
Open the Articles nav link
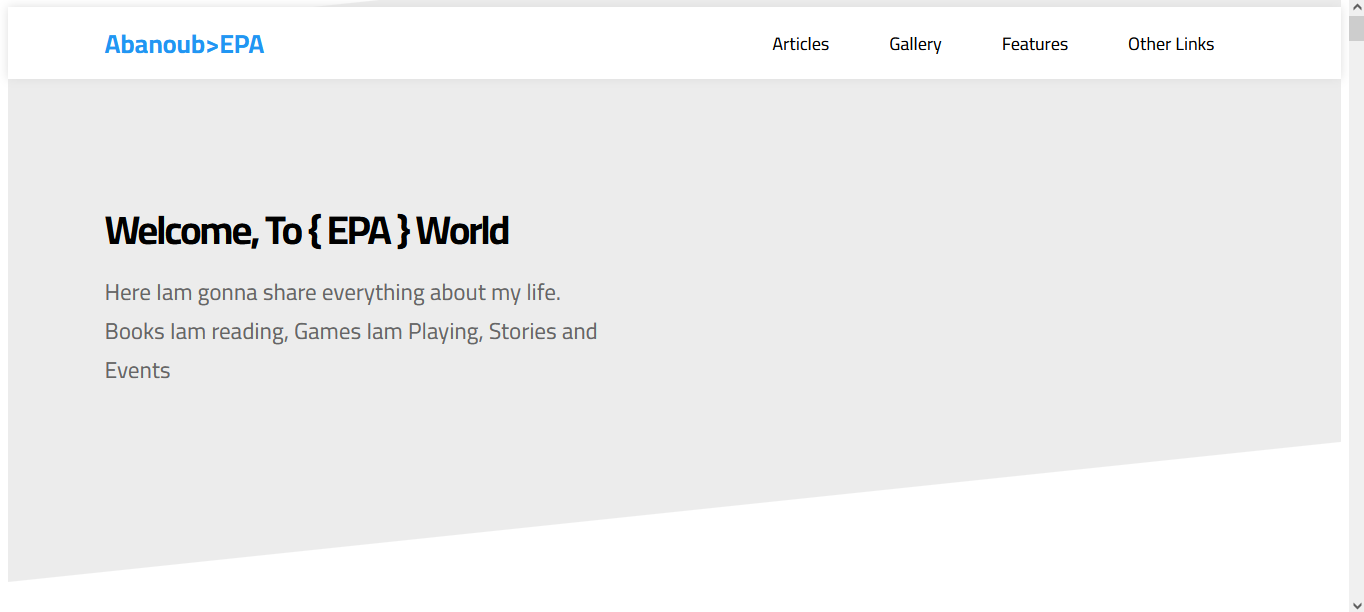(800, 44)
